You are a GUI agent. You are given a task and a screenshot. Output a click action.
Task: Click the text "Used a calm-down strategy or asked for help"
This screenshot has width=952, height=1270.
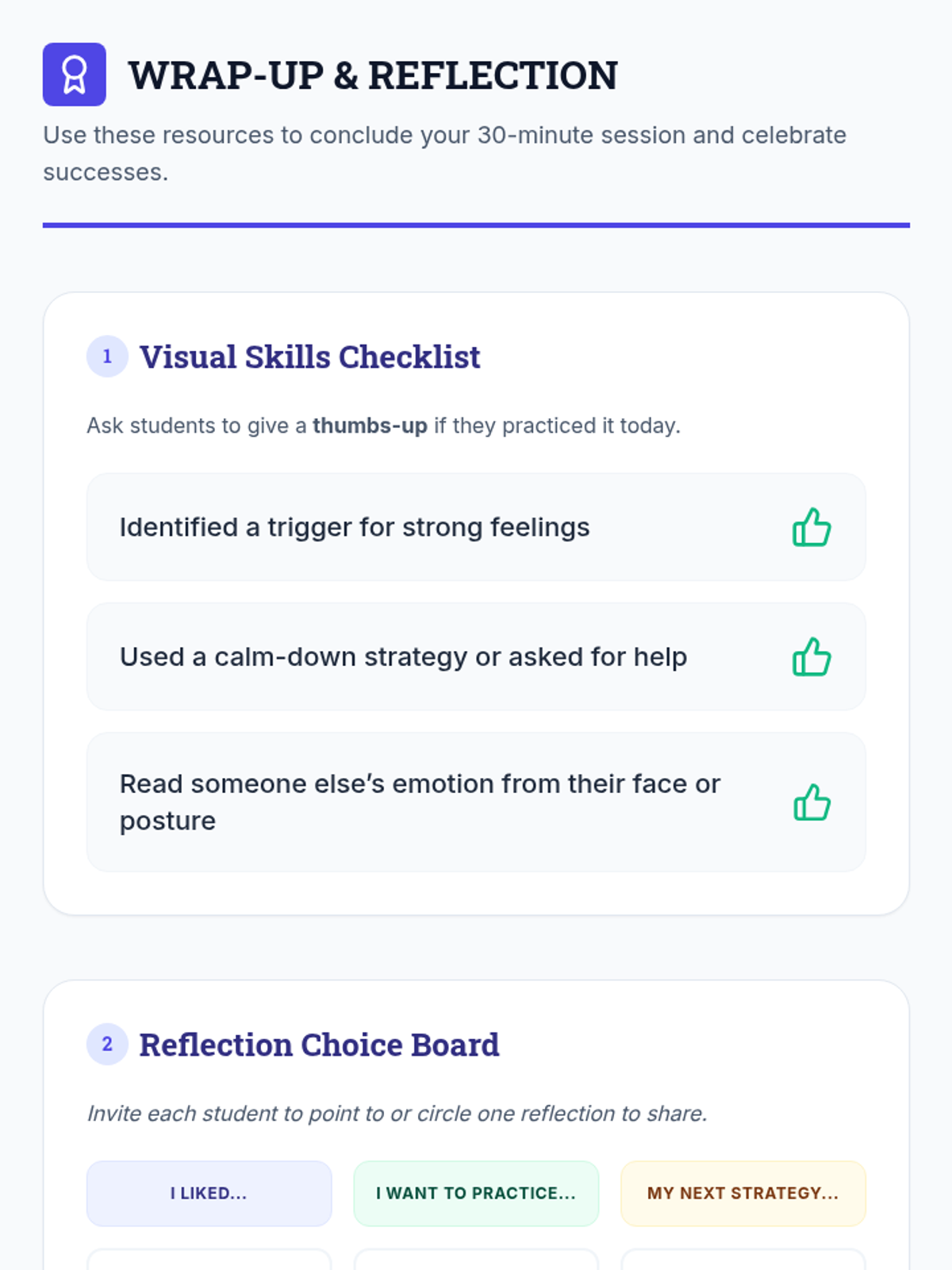click(x=403, y=657)
